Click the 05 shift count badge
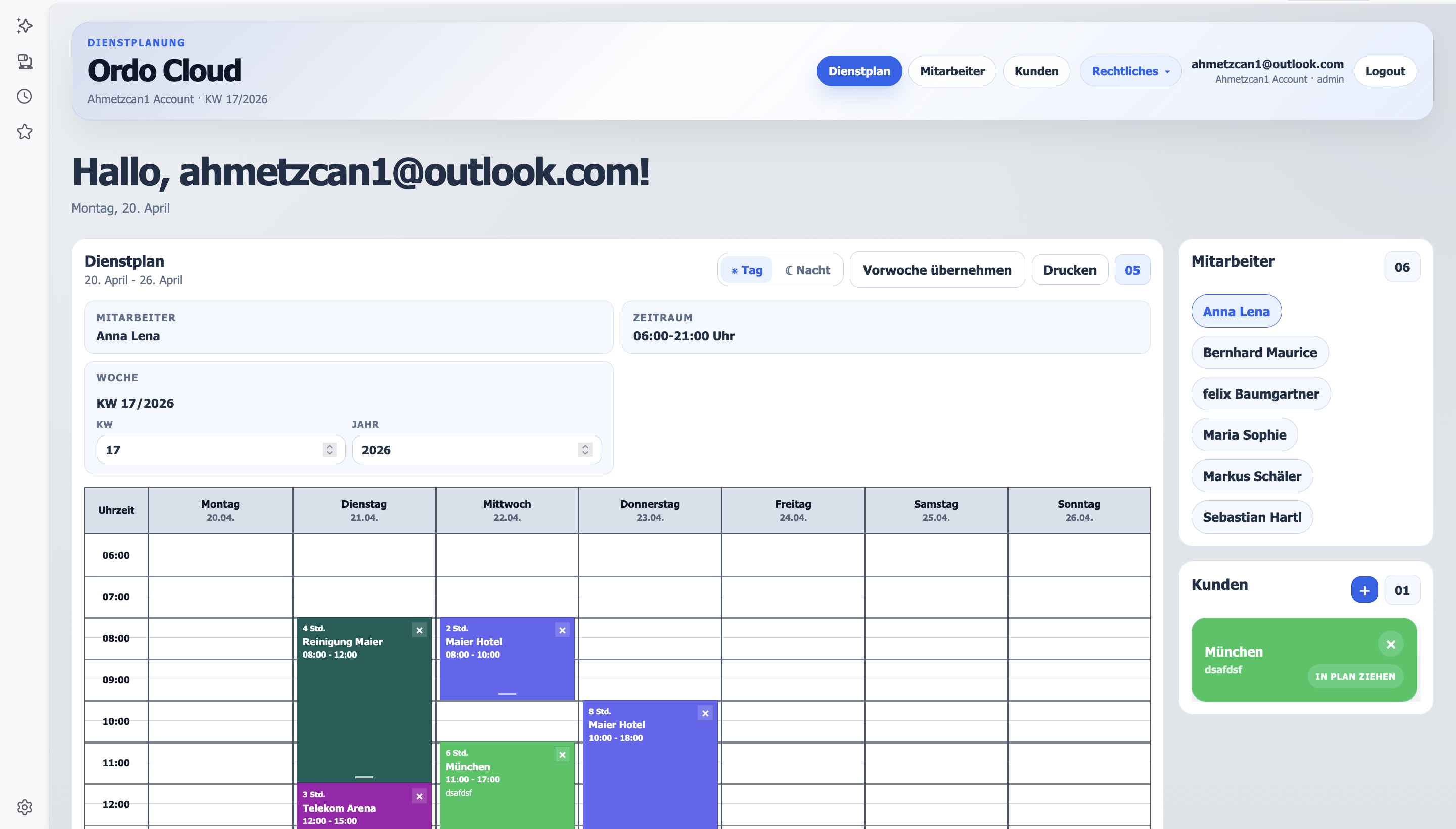Viewport: 1456px width, 829px height. [x=1132, y=270]
